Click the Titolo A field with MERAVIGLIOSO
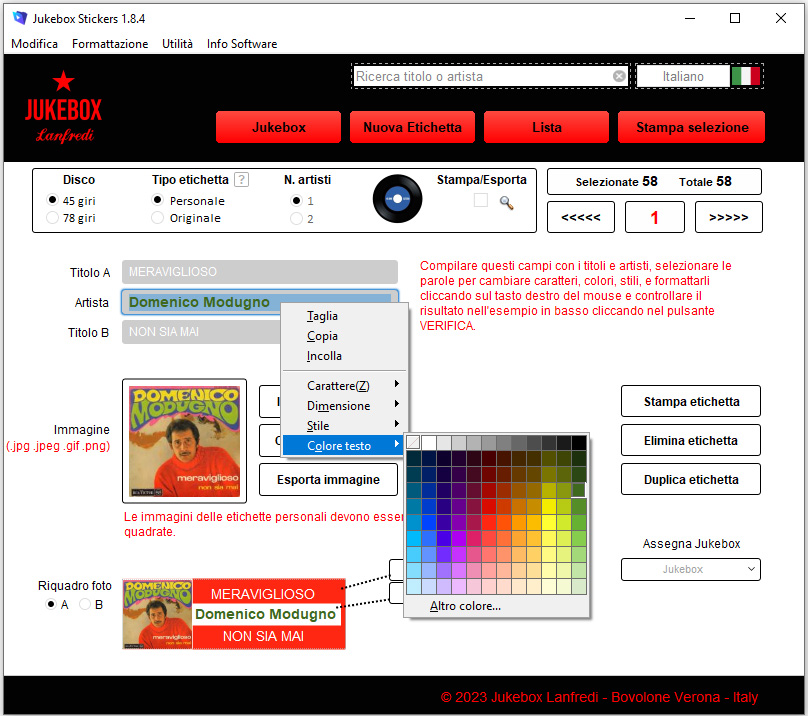The width and height of the screenshot is (808, 716). click(x=260, y=272)
